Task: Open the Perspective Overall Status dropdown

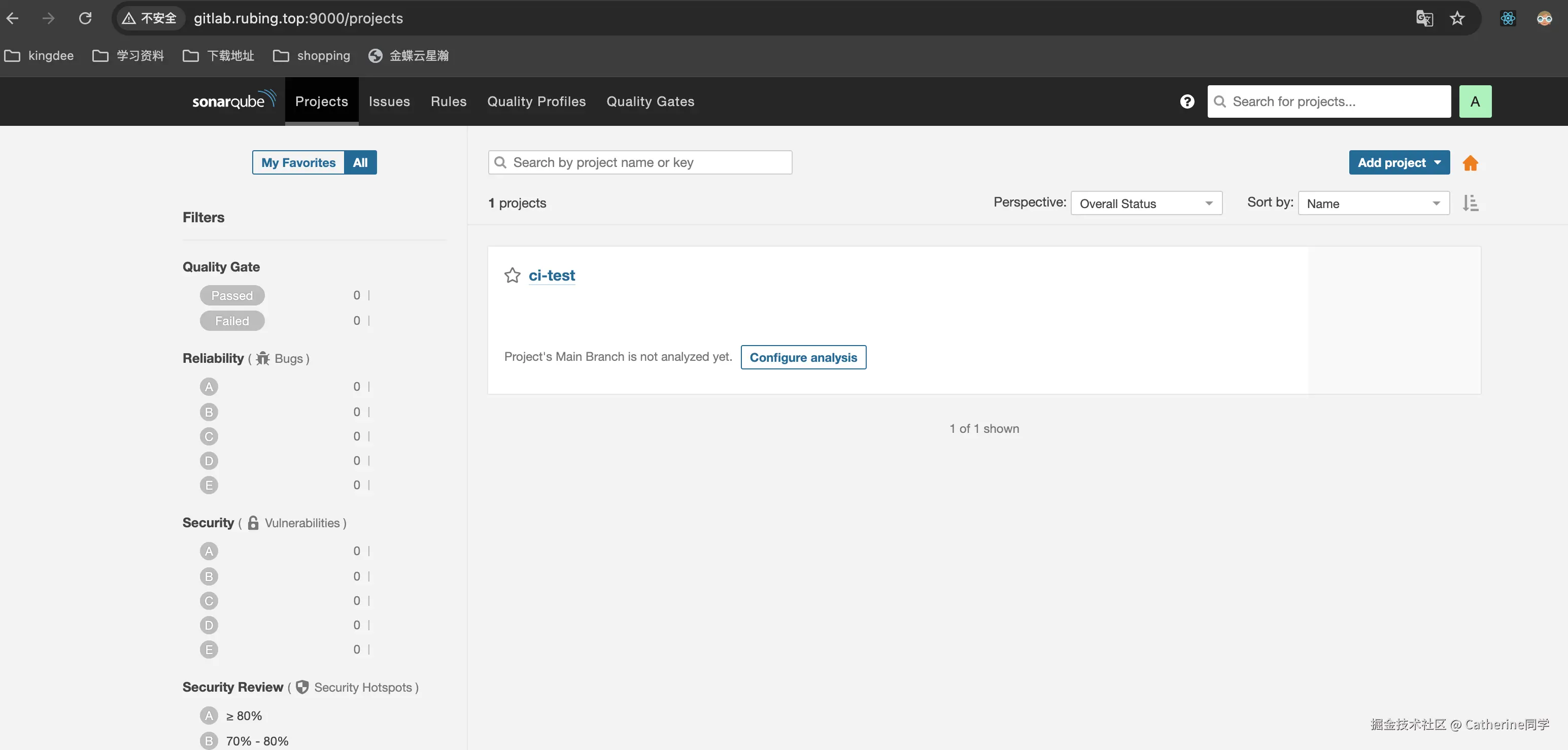Action: [1146, 203]
